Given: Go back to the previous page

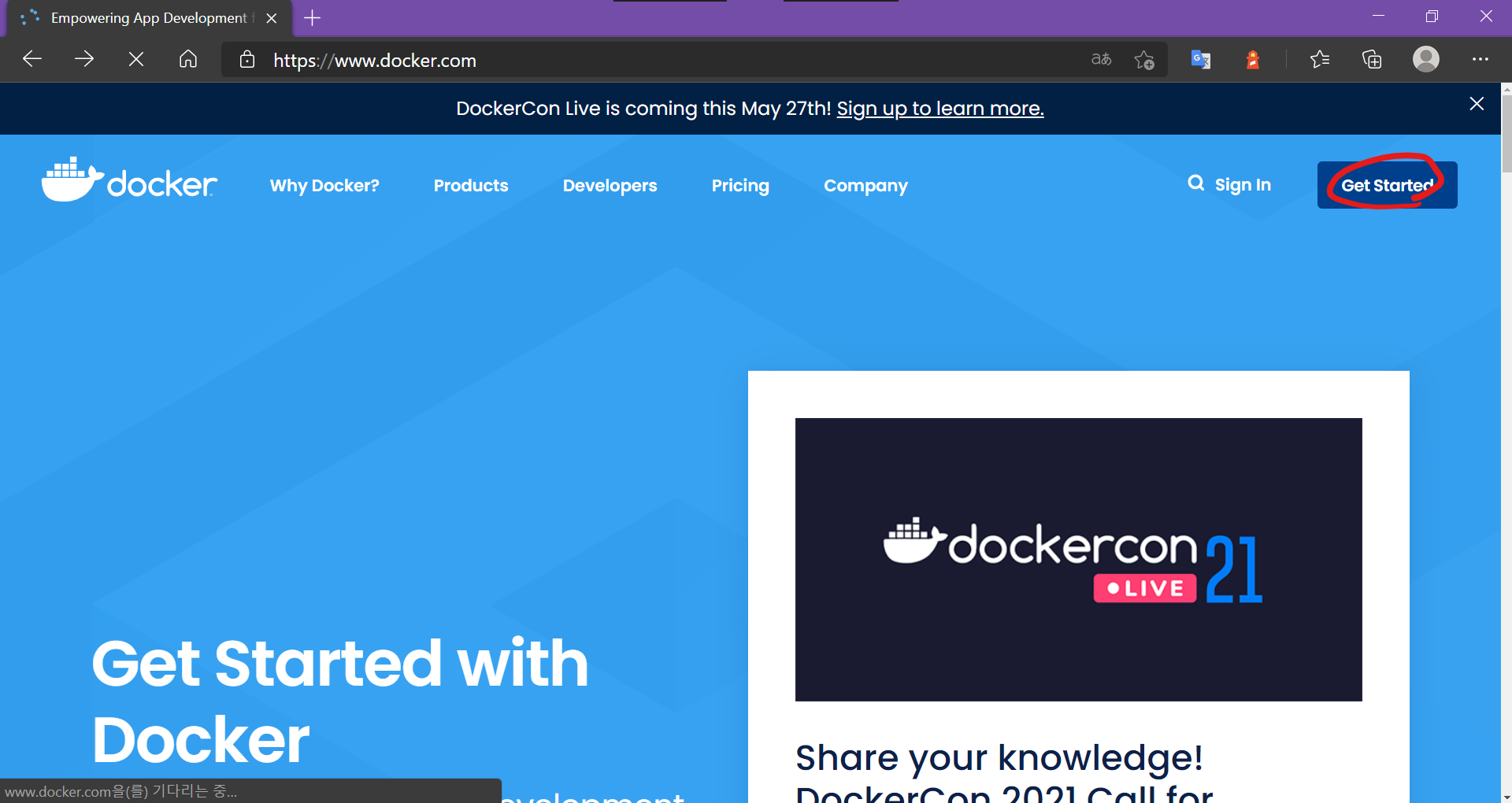Looking at the screenshot, I should tap(32, 59).
